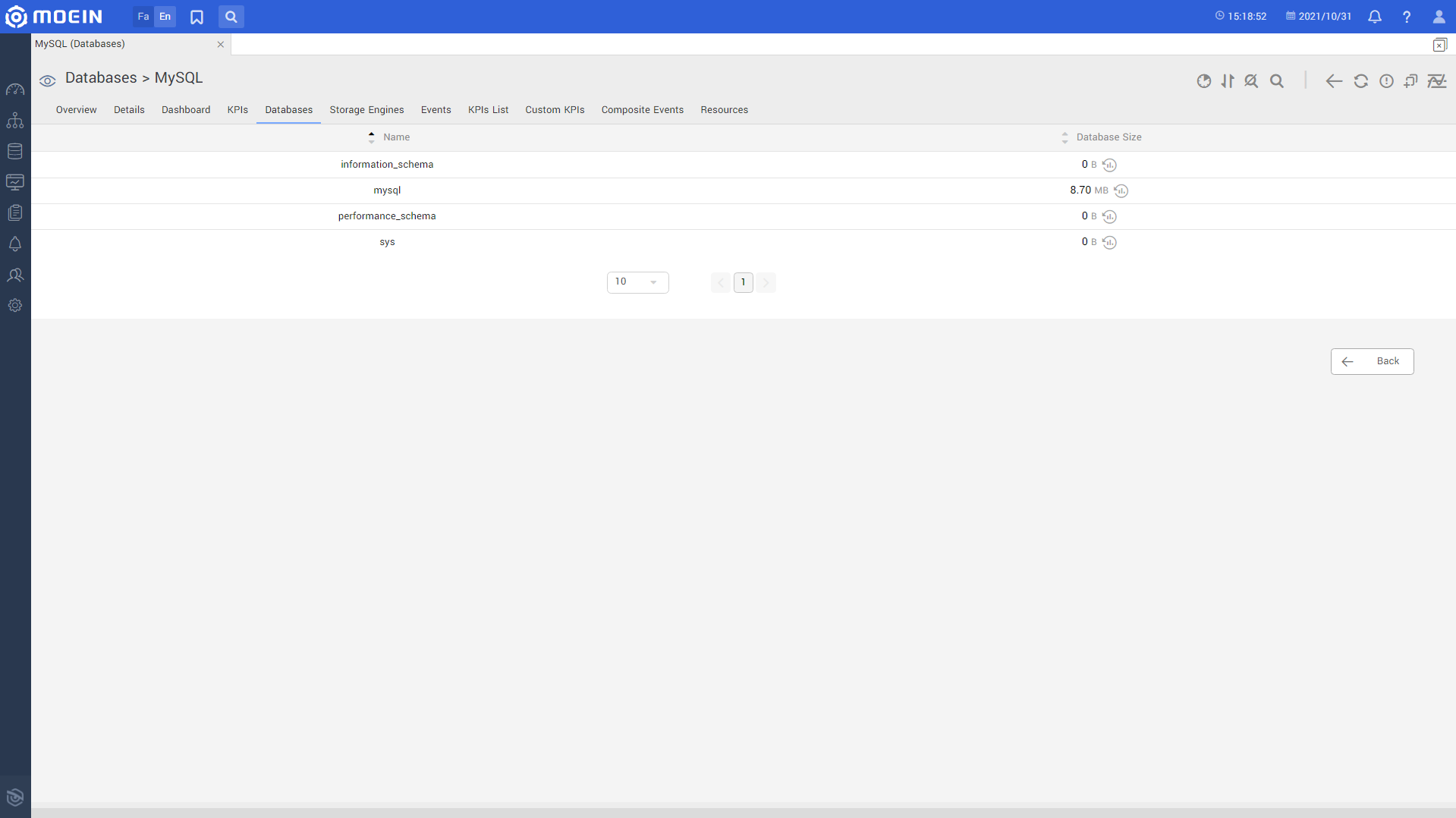Click the horizontal scrollbar at bottom
The image size is (1456, 818).
(744, 813)
